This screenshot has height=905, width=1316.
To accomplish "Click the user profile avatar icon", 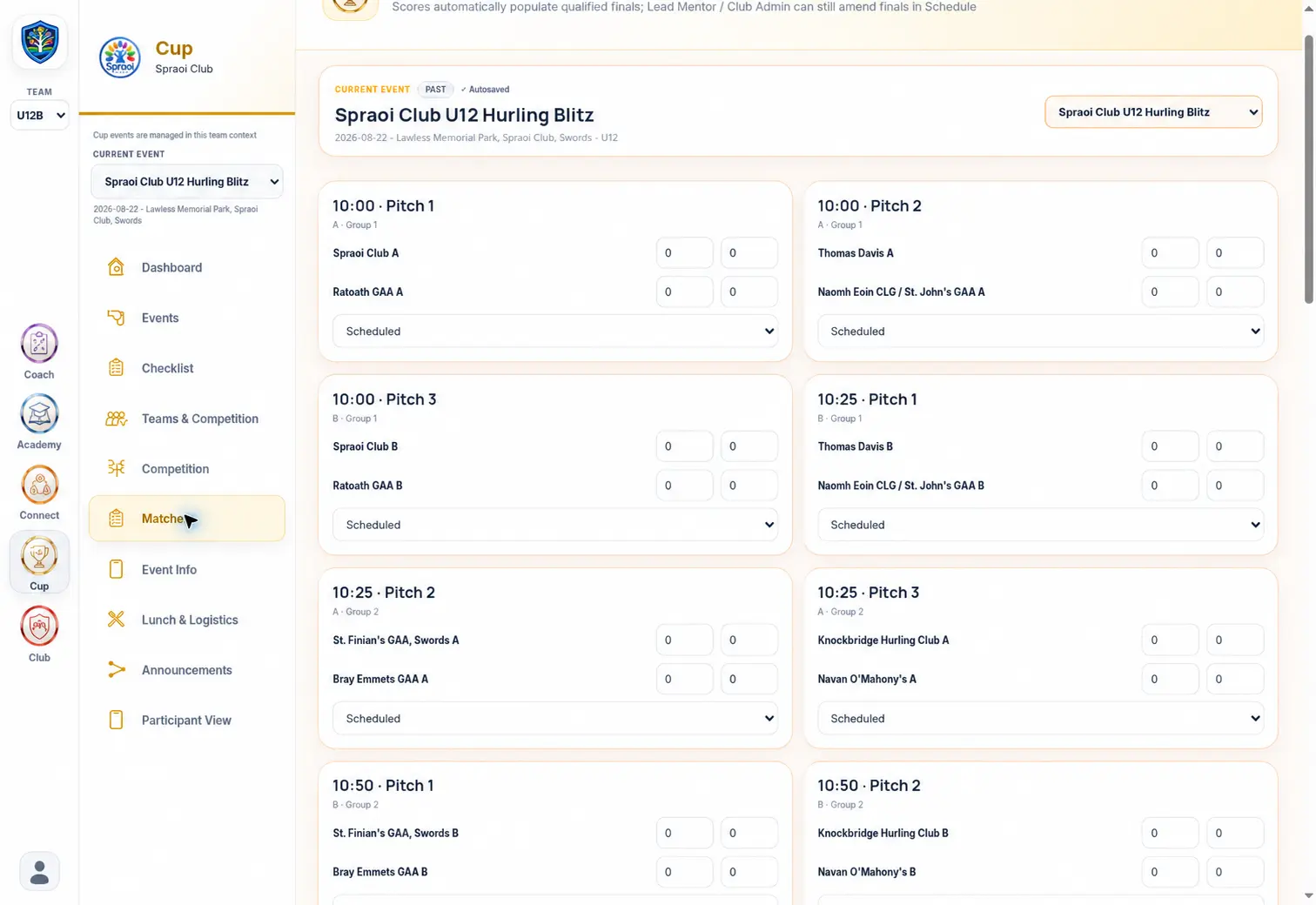I will click(39, 871).
